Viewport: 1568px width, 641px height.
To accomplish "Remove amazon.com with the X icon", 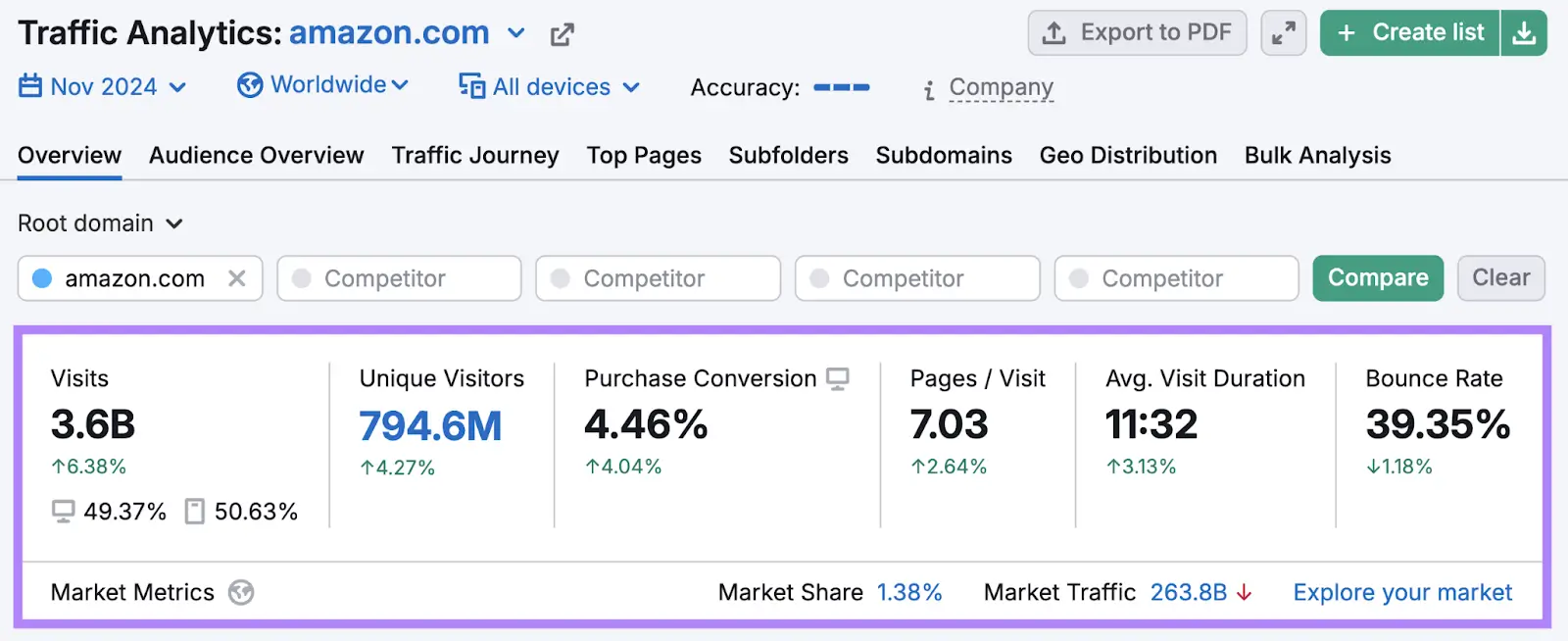I will click(x=237, y=278).
